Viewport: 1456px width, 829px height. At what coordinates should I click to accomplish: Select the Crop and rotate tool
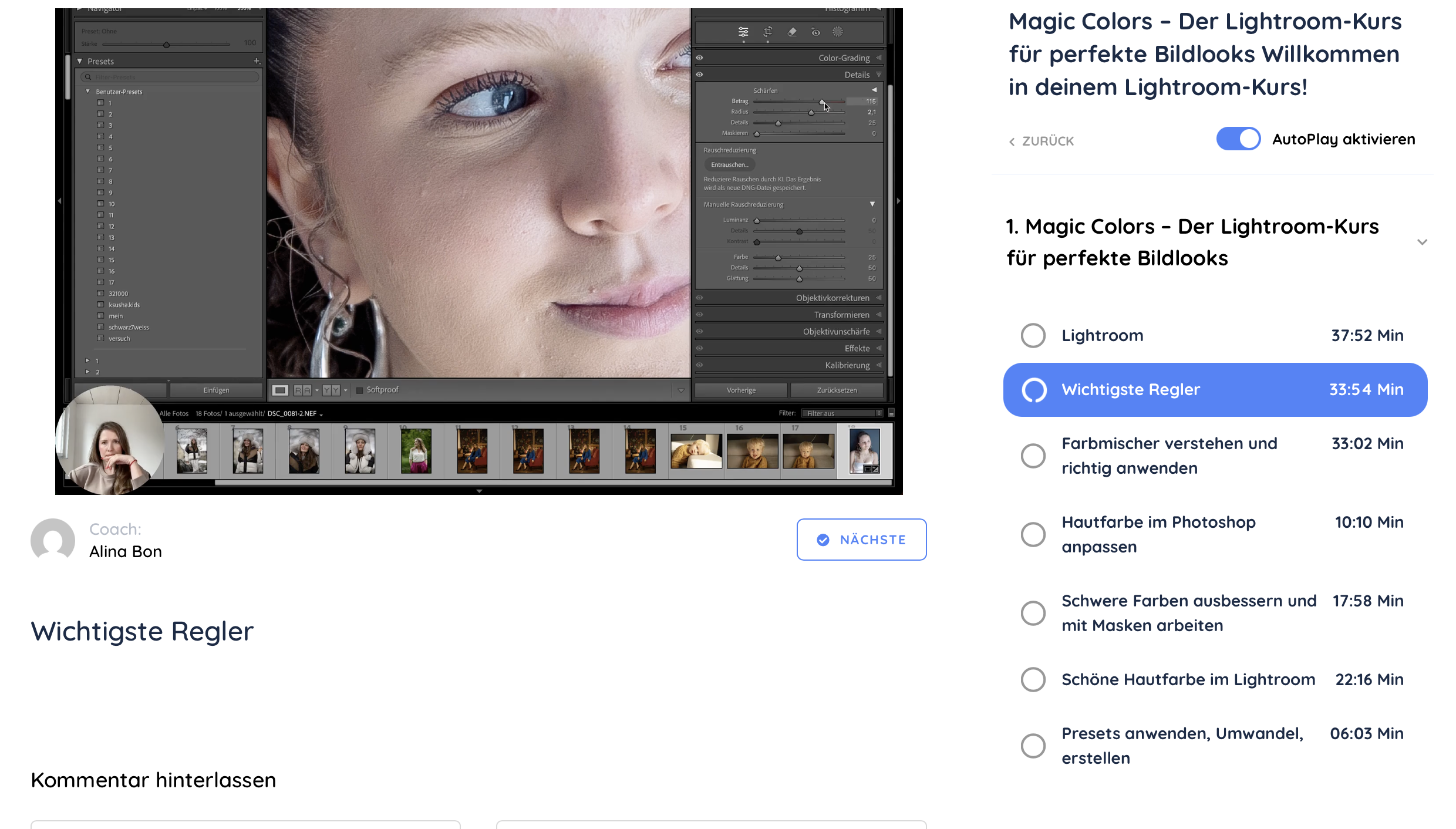767,32
